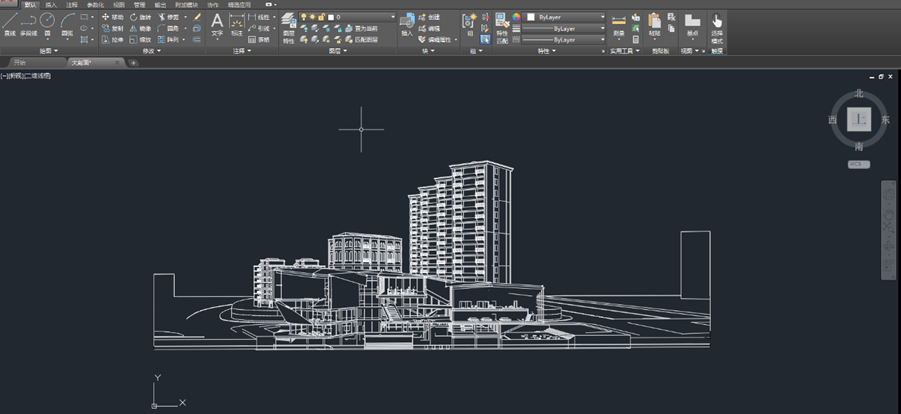Image resolution: width=901 pixels, height=414 pixels.
Task: Switch to the 开始 document tab
Action: (x=20, y=63)
